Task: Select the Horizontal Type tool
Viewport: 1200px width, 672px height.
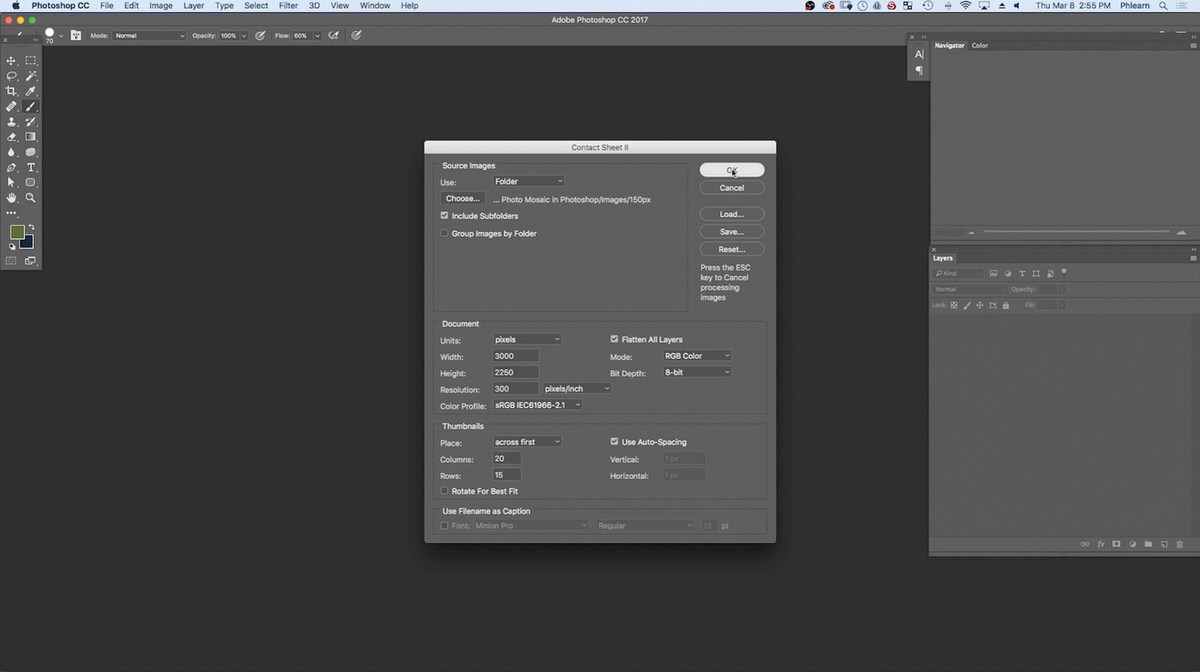Action: pos(31,167)
